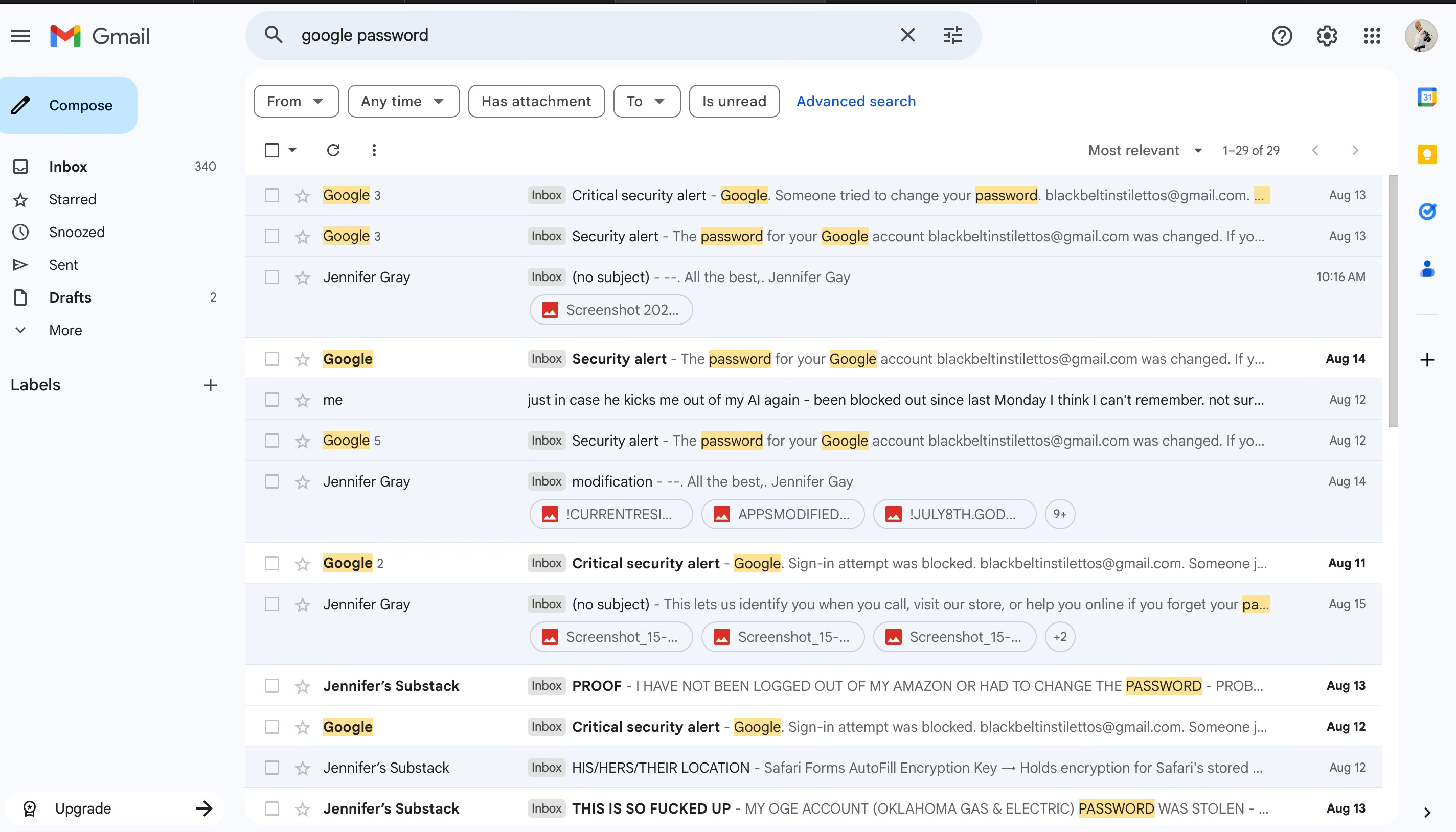The height and width of the screenshot is (832, 1456).
Task: Open the Tasks side panel icon
Action: click(1427, 212)
